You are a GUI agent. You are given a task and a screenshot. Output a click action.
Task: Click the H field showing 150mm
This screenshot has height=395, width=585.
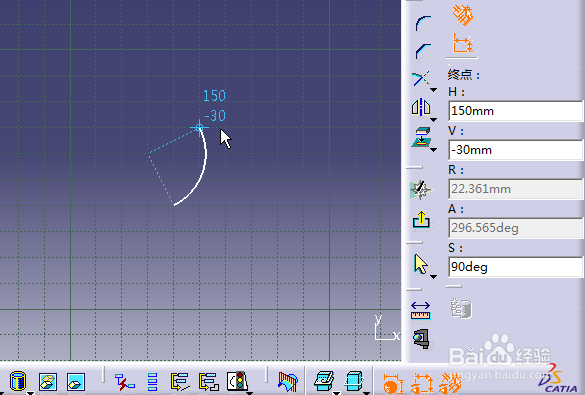515,111
